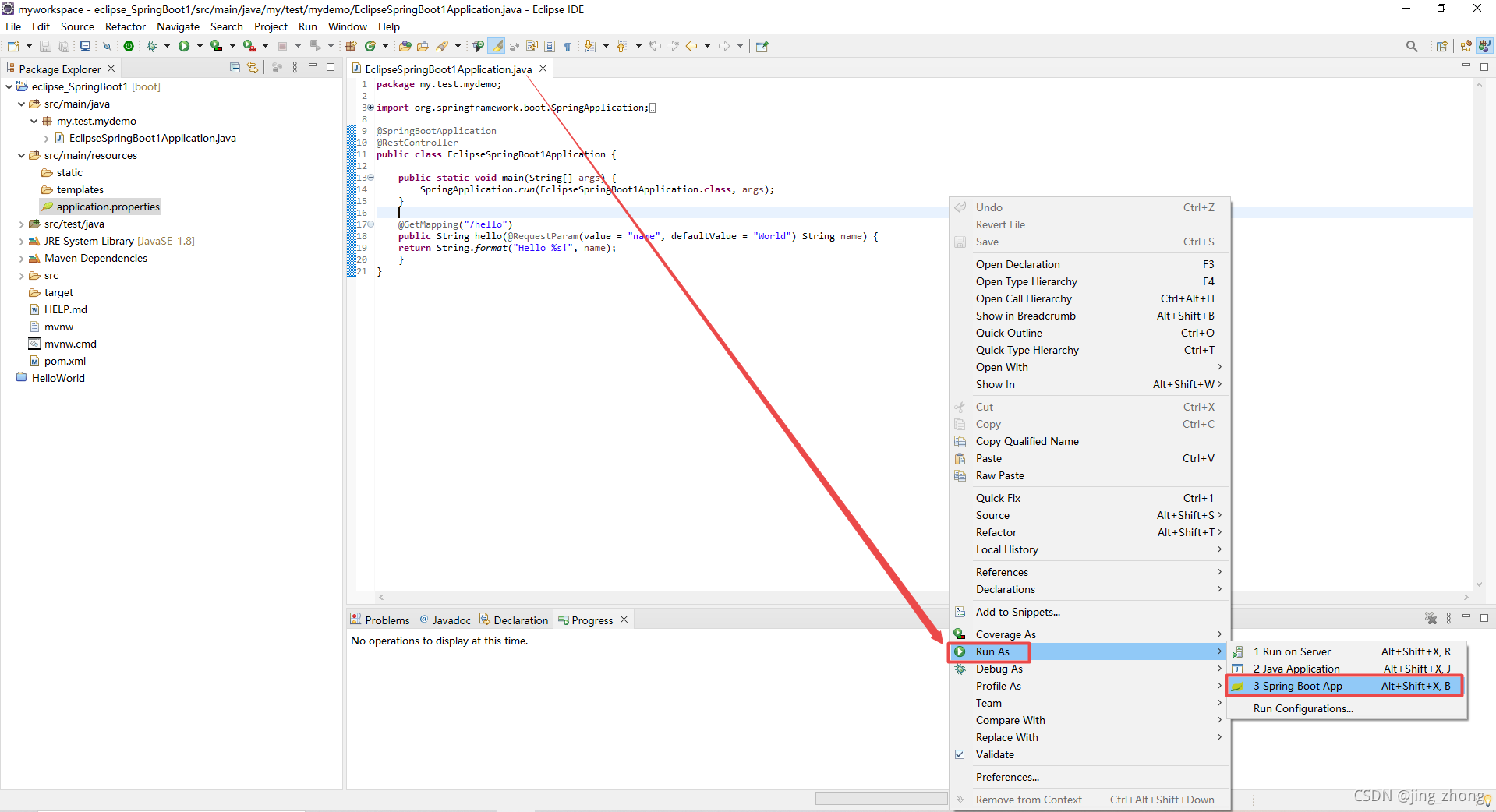This screenshot has width=1496, height=812.
Task: Select Spring Boot App in Run As submenu
Action: coord(1344,686)
